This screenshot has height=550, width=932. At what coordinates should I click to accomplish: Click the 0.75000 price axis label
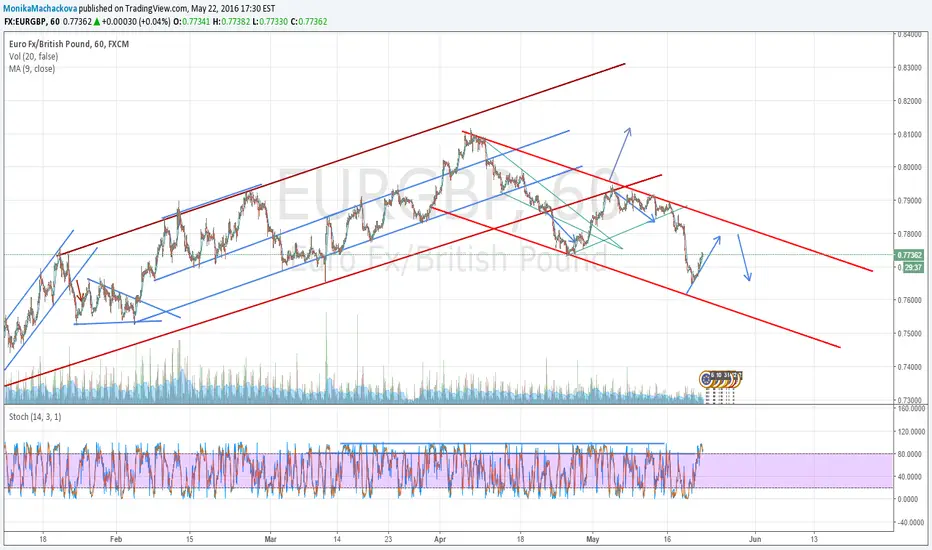[x=911, y=334]
